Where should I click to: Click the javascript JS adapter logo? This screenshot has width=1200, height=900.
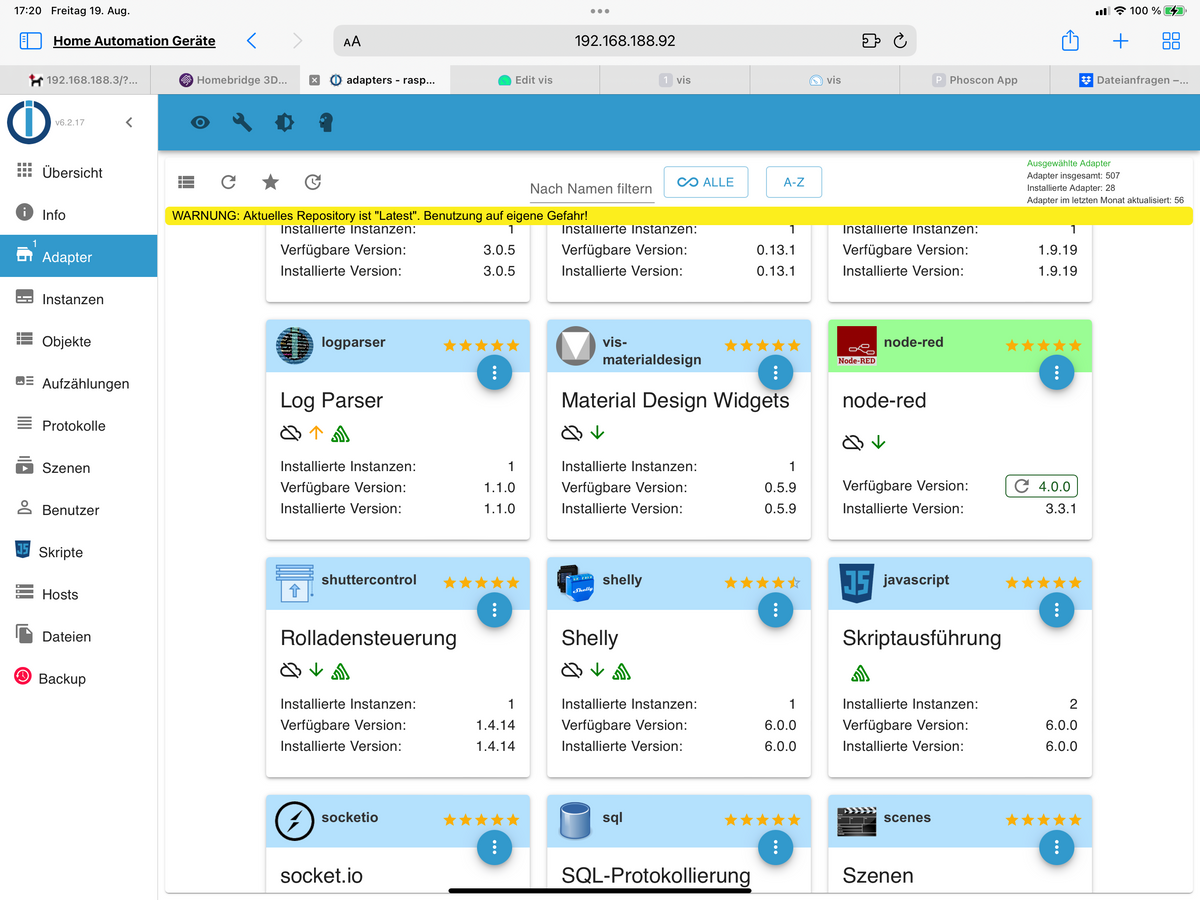click(856, 583)
